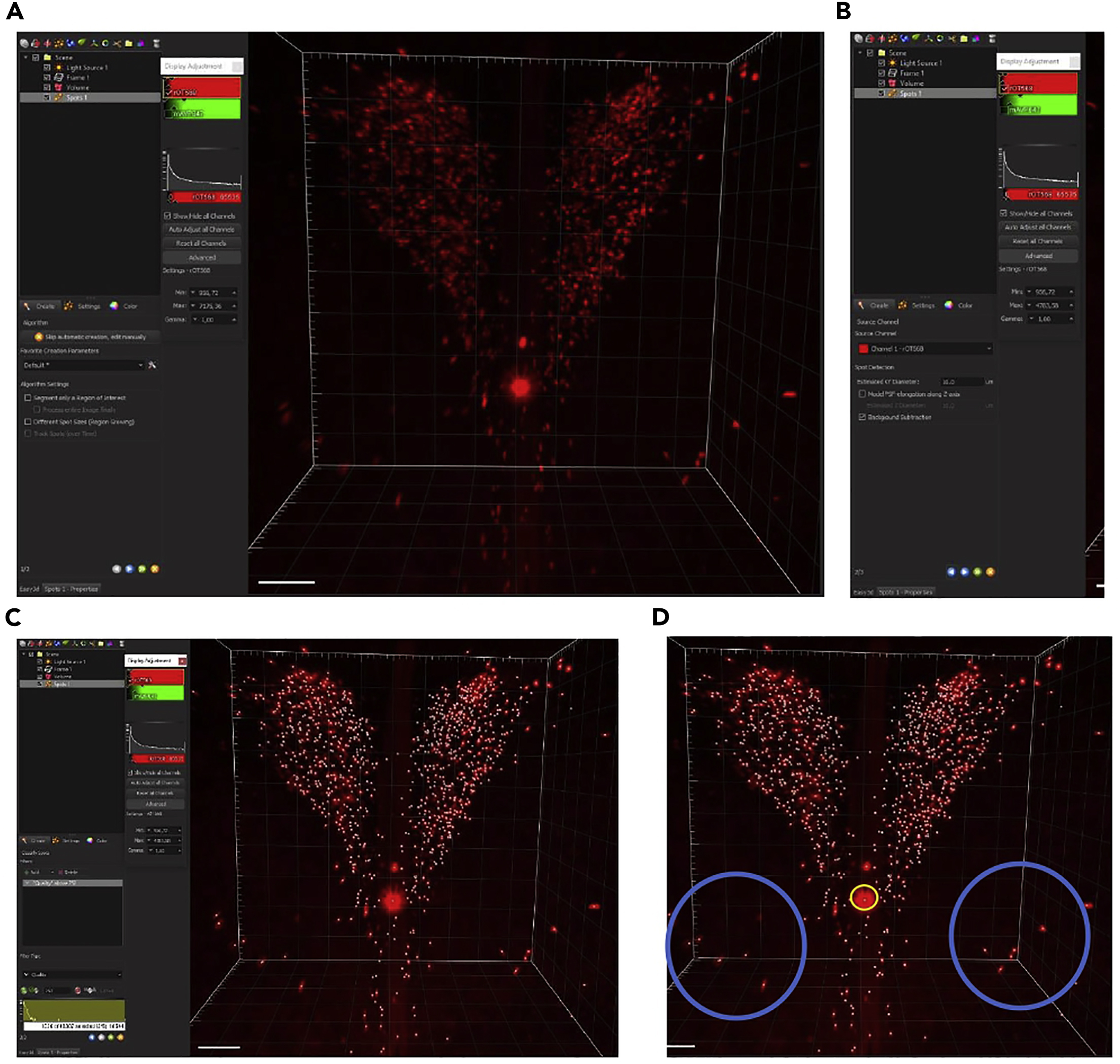Collapse the Scene tree expander arrow
The image size is (1120, 1064).
click(25, 58)
